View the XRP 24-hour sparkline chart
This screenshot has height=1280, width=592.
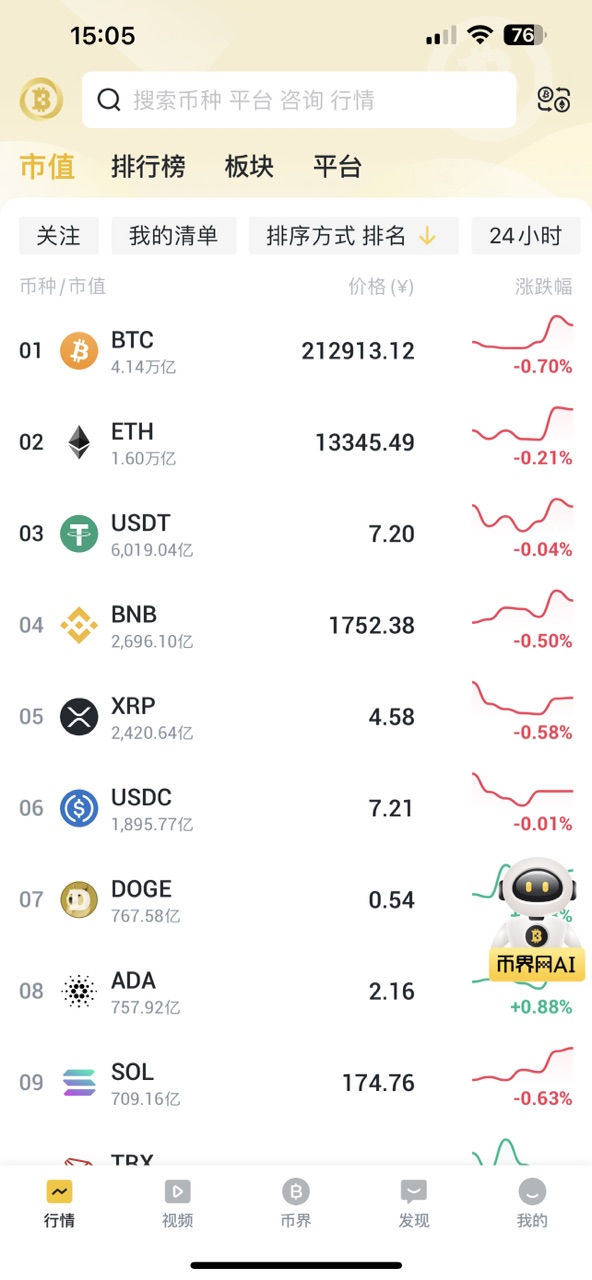click(x=522, y=699)
